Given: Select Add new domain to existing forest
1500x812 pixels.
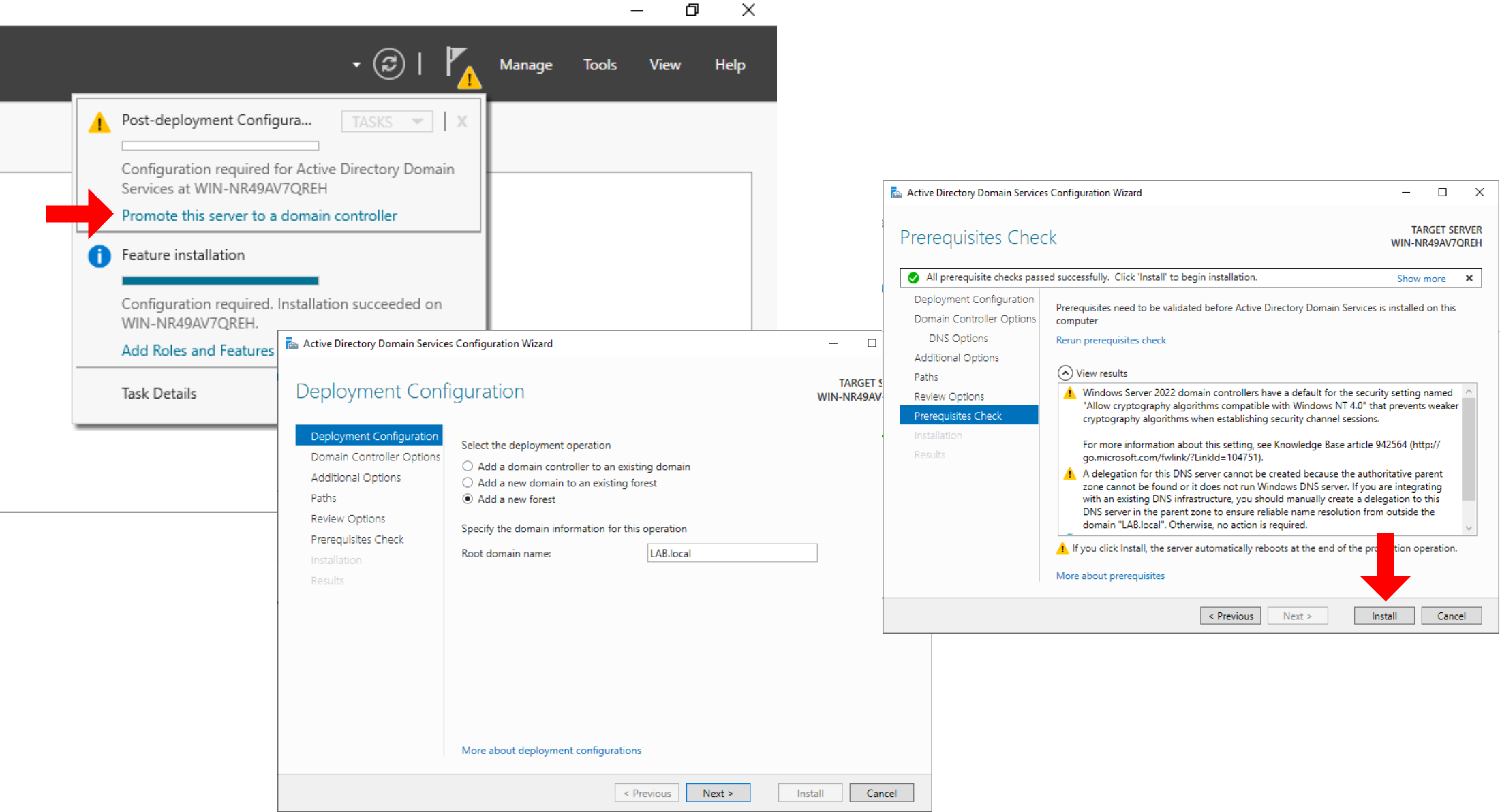Looking at the screenshot, I should click(x=468, y=483).
